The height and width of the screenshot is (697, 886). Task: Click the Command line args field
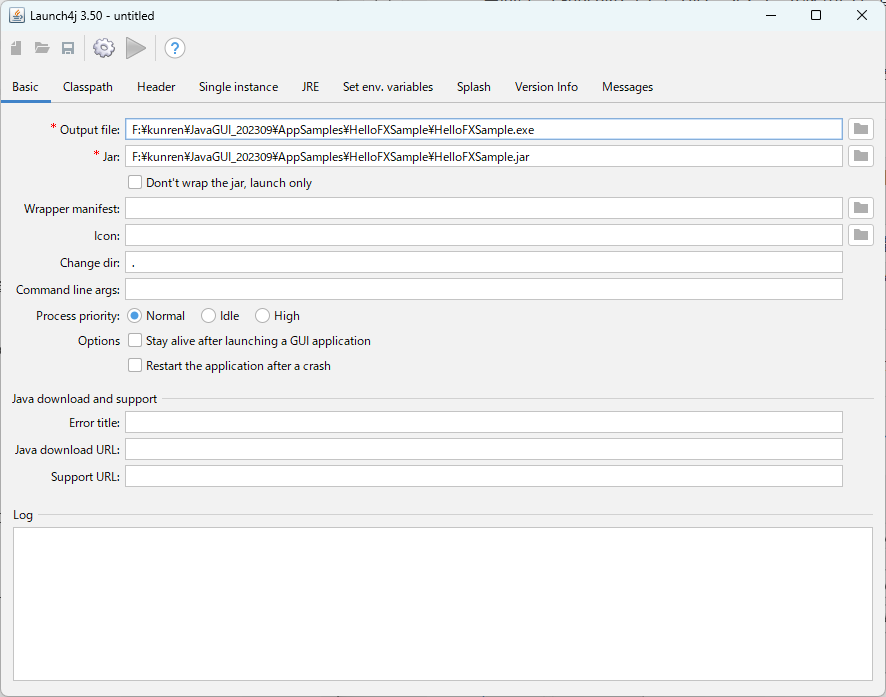[x=484, y=289]
